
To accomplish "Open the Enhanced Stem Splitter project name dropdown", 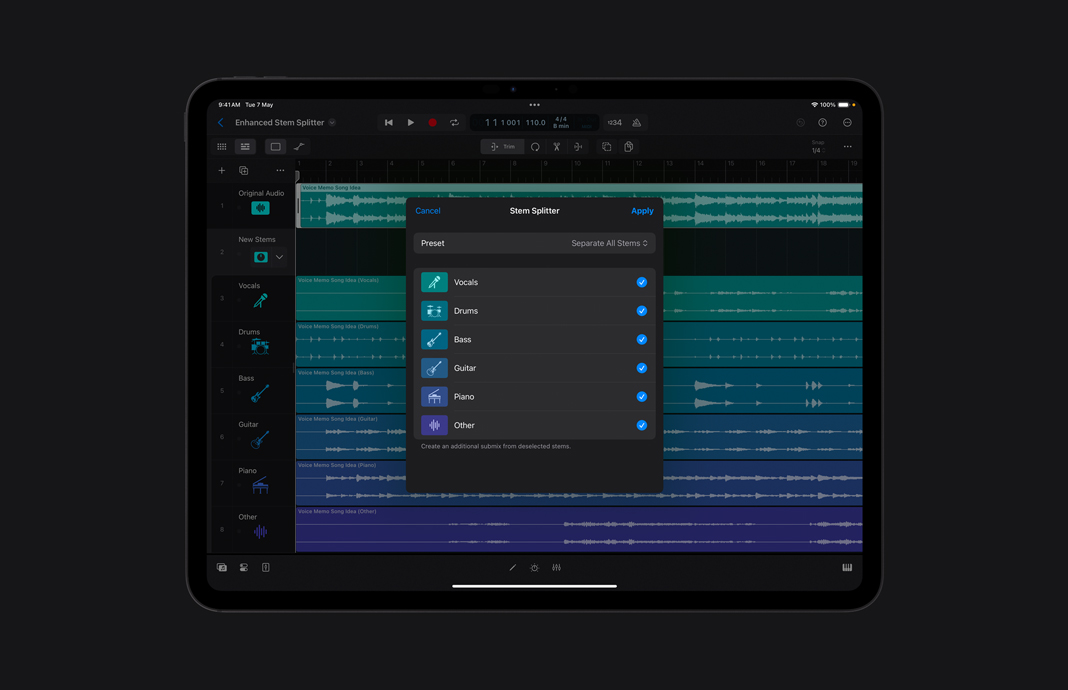I will 331,122.
